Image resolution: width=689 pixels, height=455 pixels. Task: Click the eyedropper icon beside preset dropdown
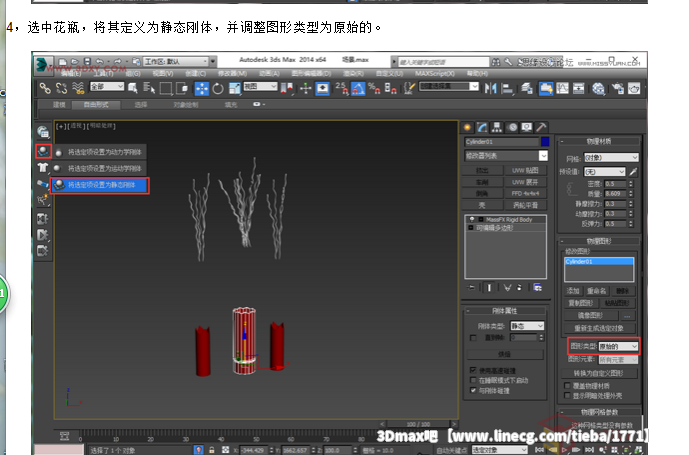coord(633,171)
